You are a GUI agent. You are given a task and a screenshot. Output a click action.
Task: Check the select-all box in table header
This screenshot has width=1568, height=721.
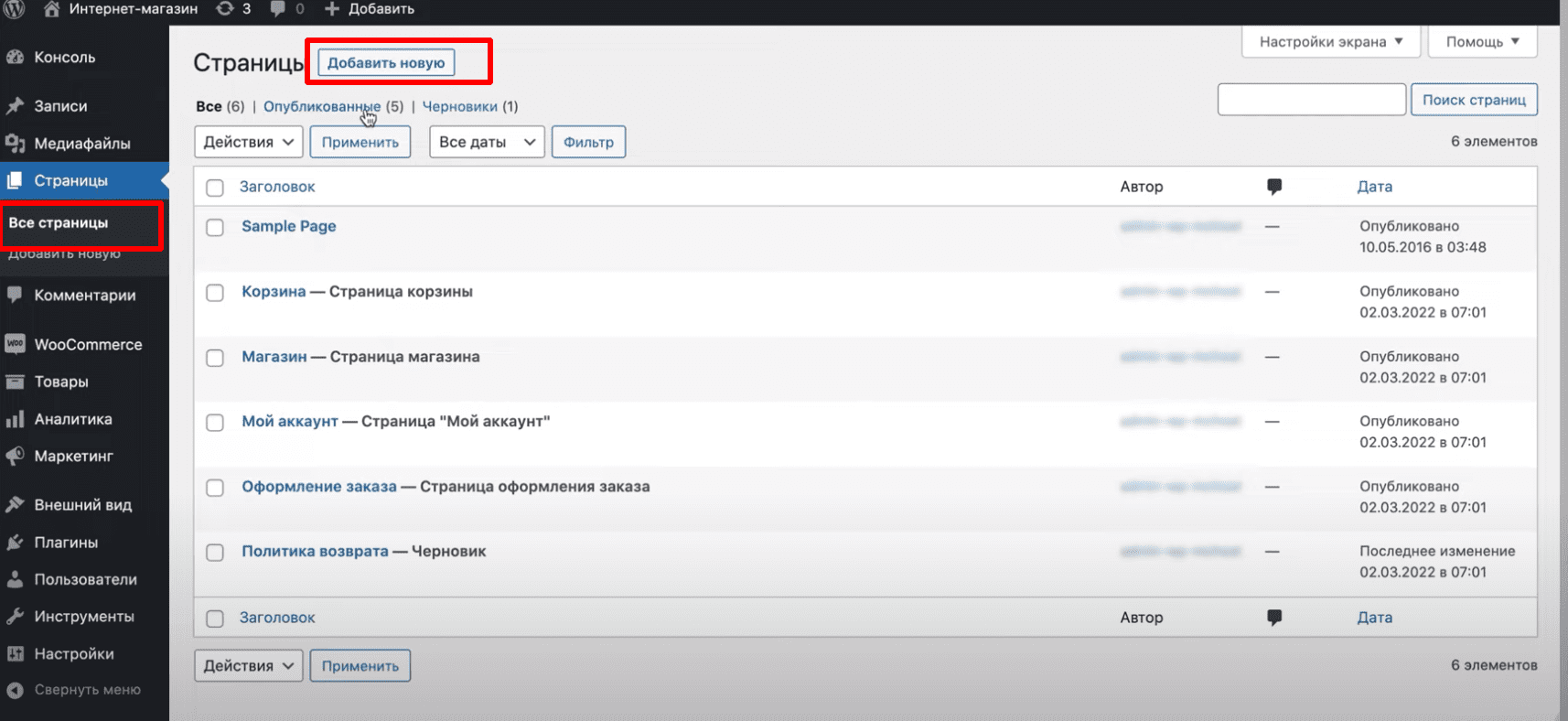[x=215, y=188]
